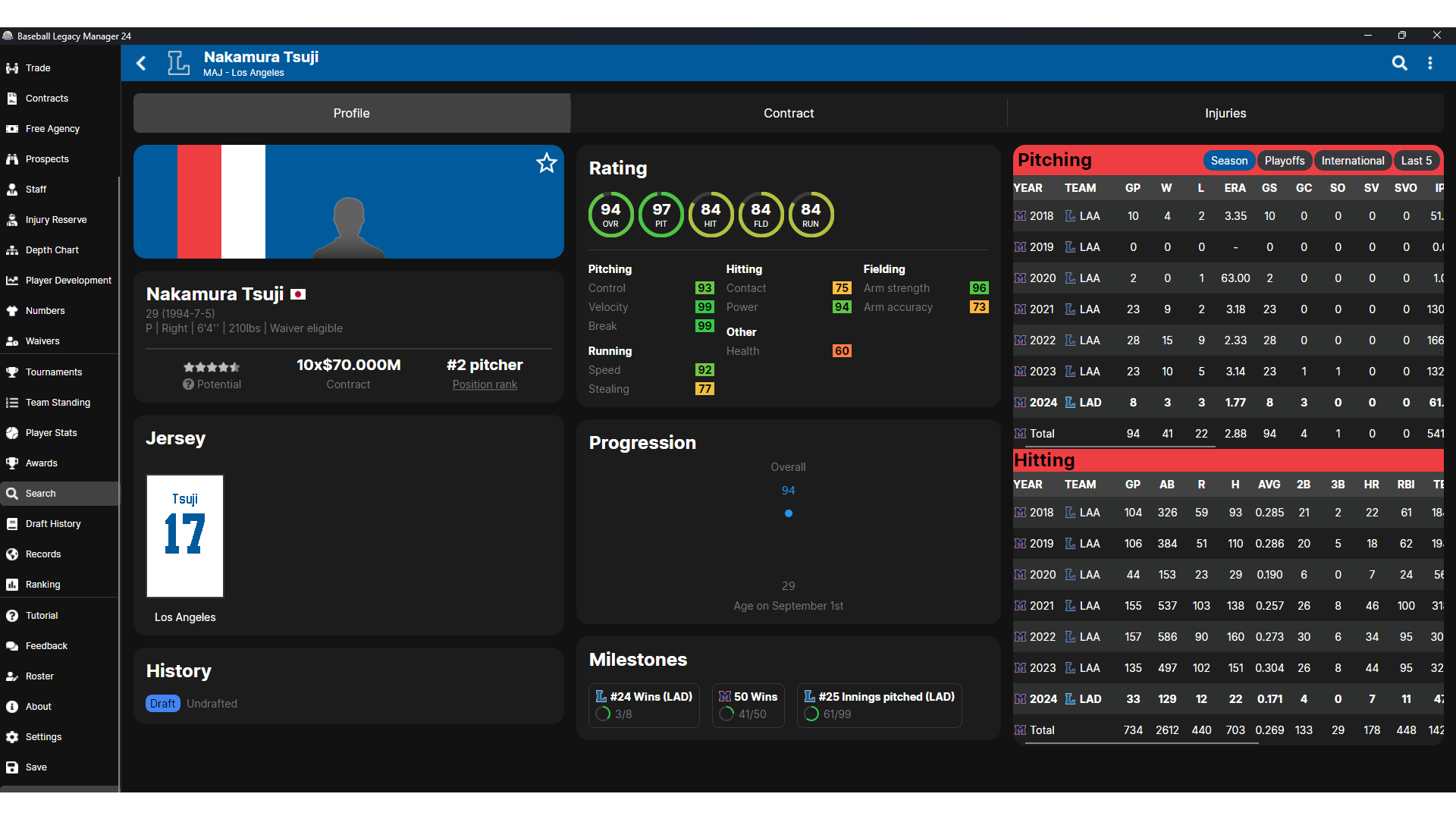The image size is (1456, 819).
Task: Open the #24 Wins (LAD) milestone
Action: click(x=644, y=705)
